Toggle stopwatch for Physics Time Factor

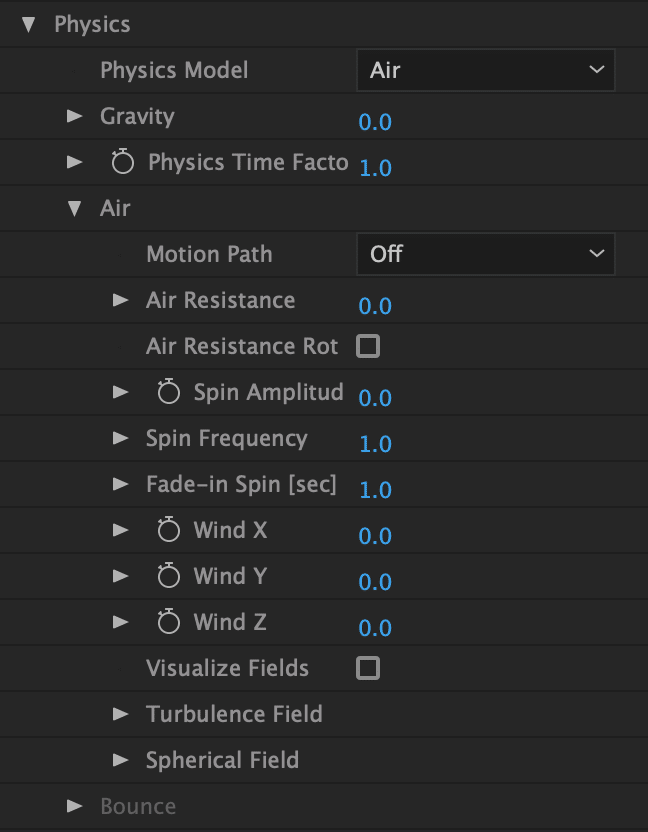coord(123,162)
